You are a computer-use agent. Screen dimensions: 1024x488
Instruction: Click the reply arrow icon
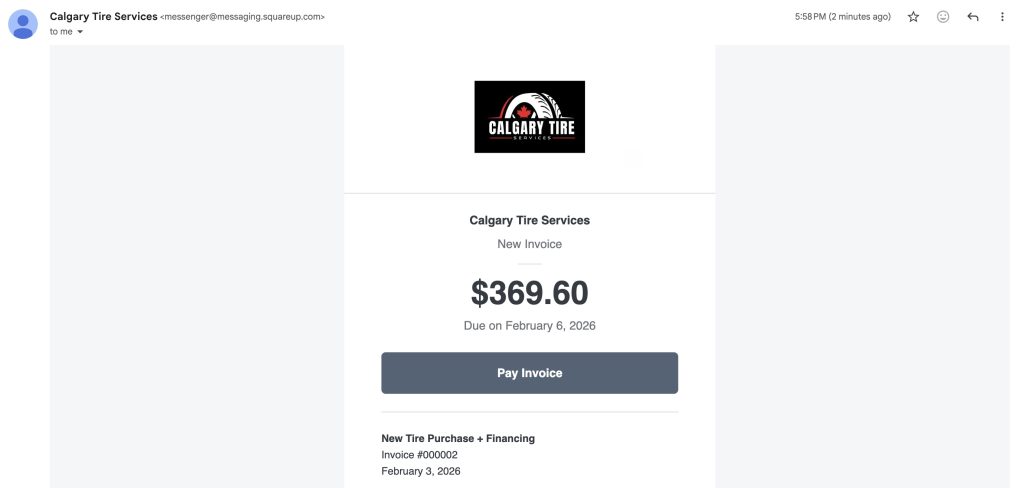pos(972,17)
